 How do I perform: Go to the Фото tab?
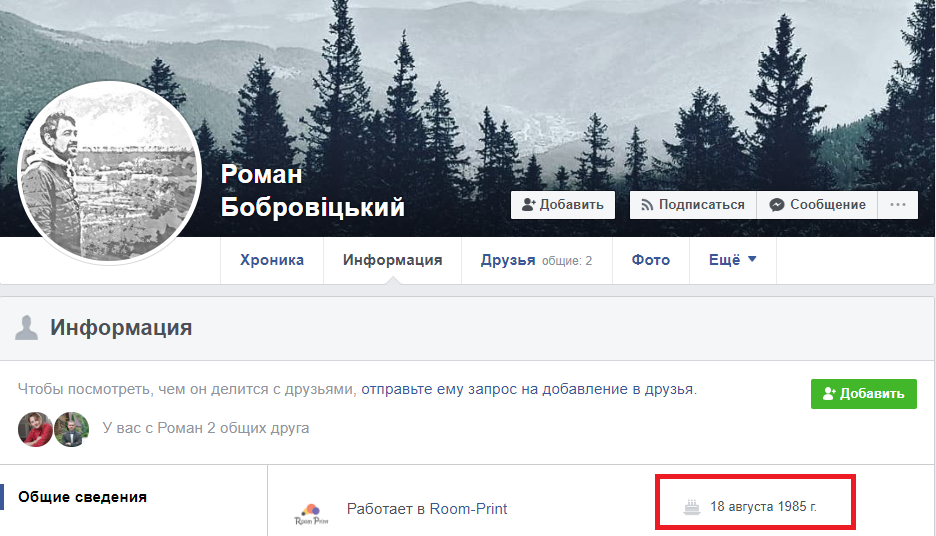coord(651,260)
